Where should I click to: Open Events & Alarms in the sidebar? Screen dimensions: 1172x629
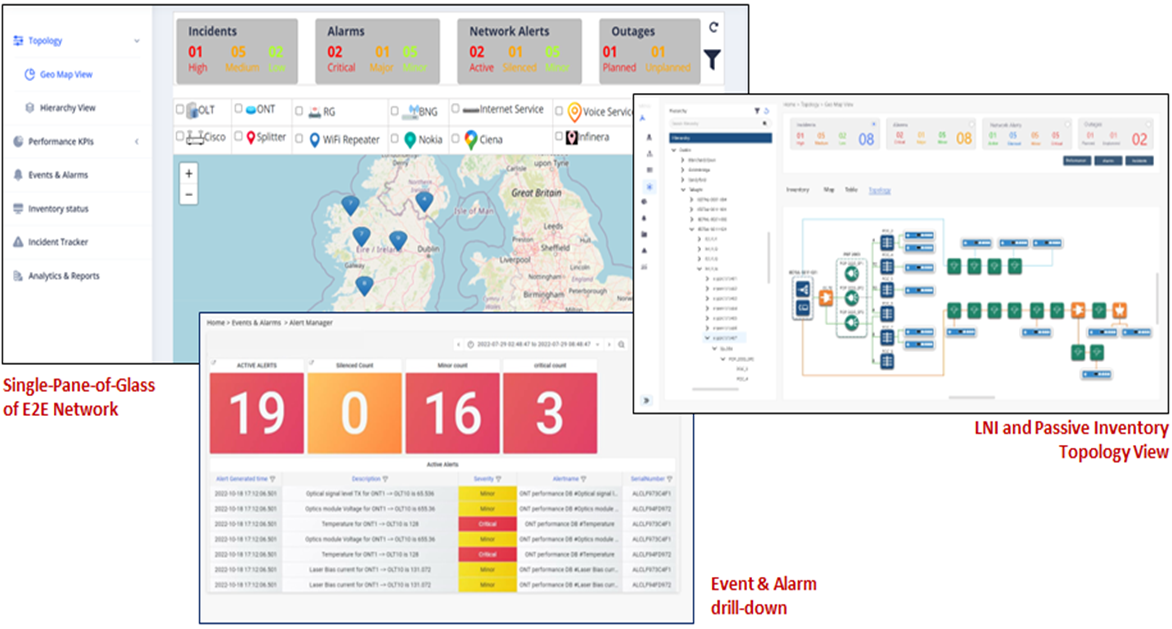point(58,175)
